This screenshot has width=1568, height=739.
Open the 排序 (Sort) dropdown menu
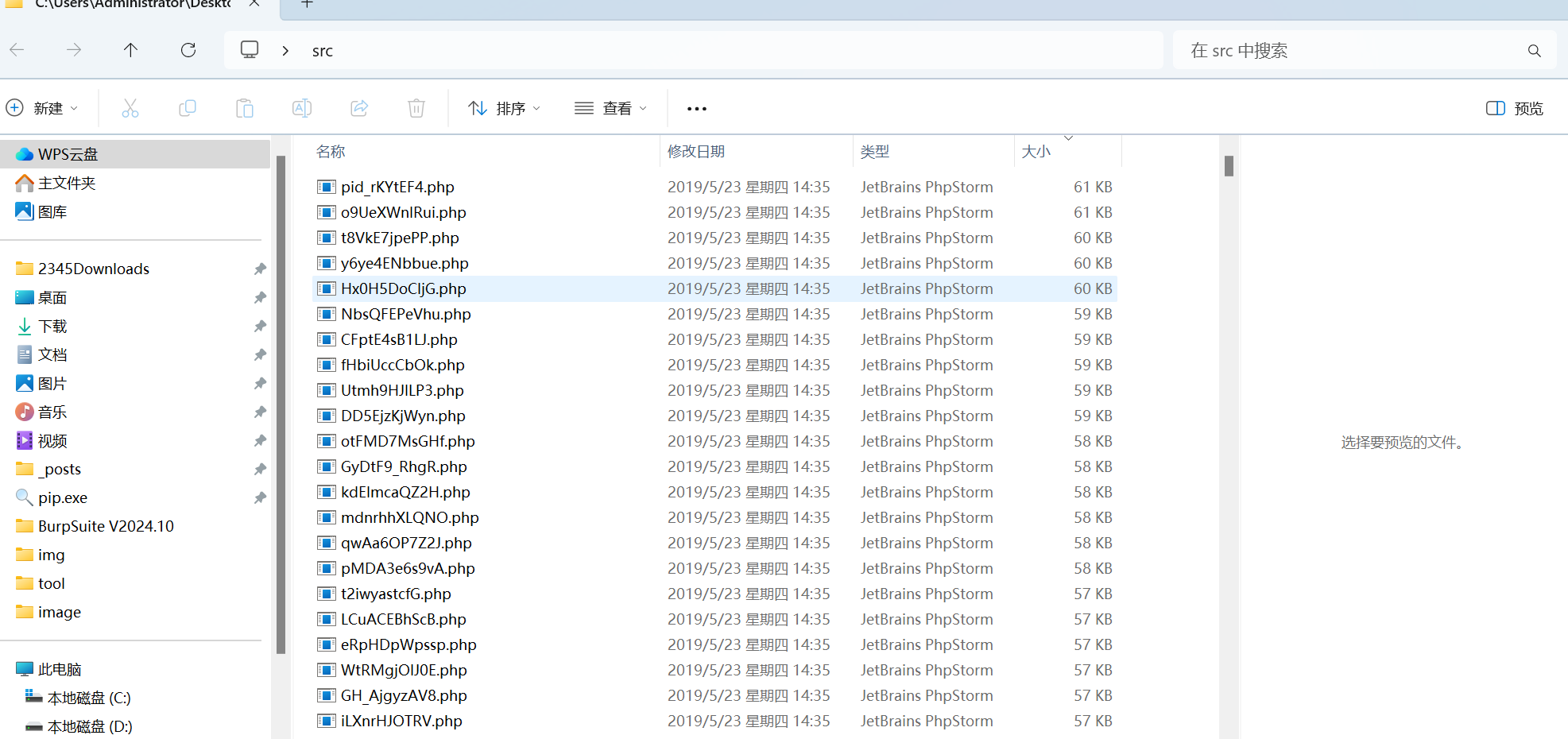coord(505,108)
